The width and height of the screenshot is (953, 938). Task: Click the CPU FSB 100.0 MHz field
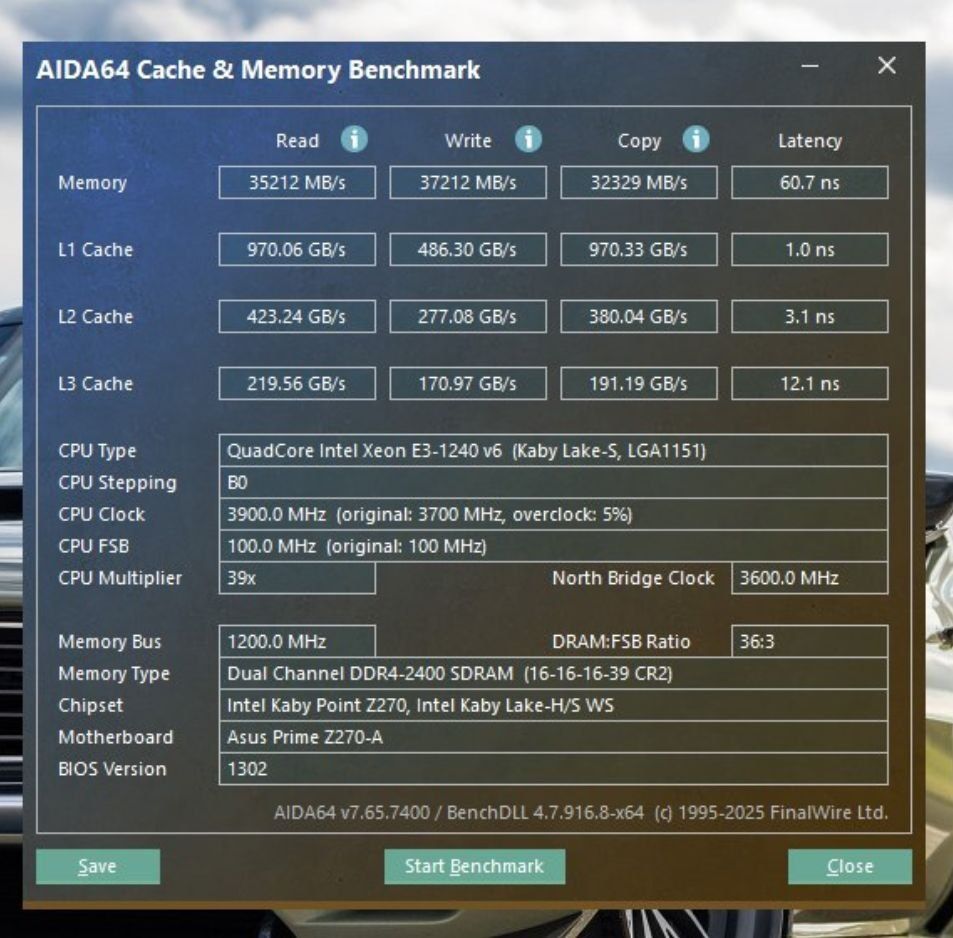[x=553, y=546]
